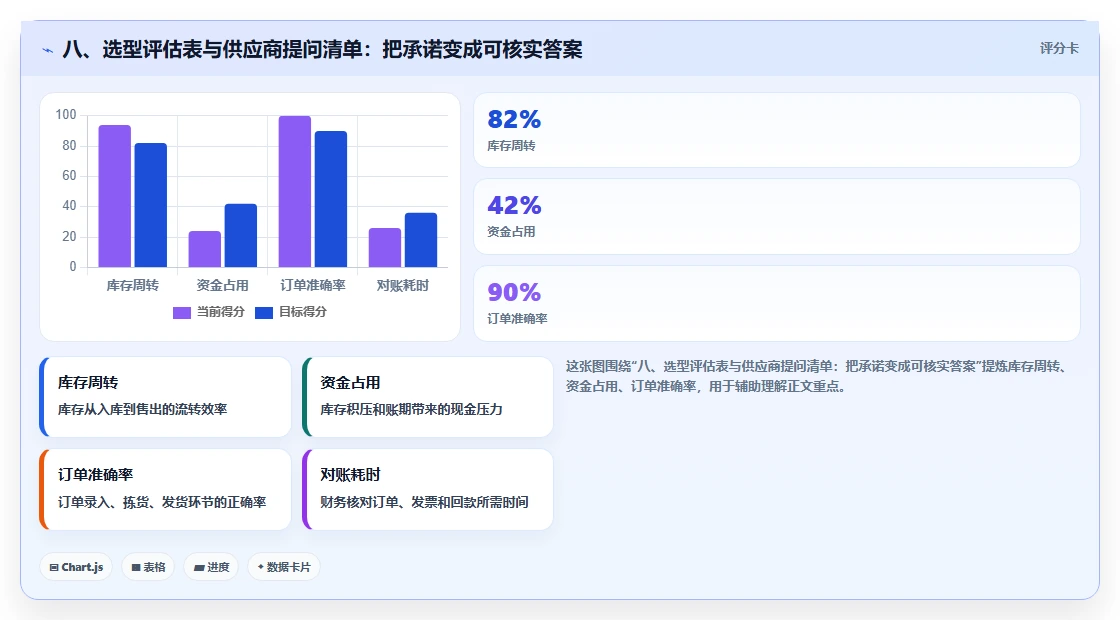This screenshot has width=1120, height=620.
Task: Select the 数据卡片 tag
Action: pyautogui.click(x=284, y=567)
